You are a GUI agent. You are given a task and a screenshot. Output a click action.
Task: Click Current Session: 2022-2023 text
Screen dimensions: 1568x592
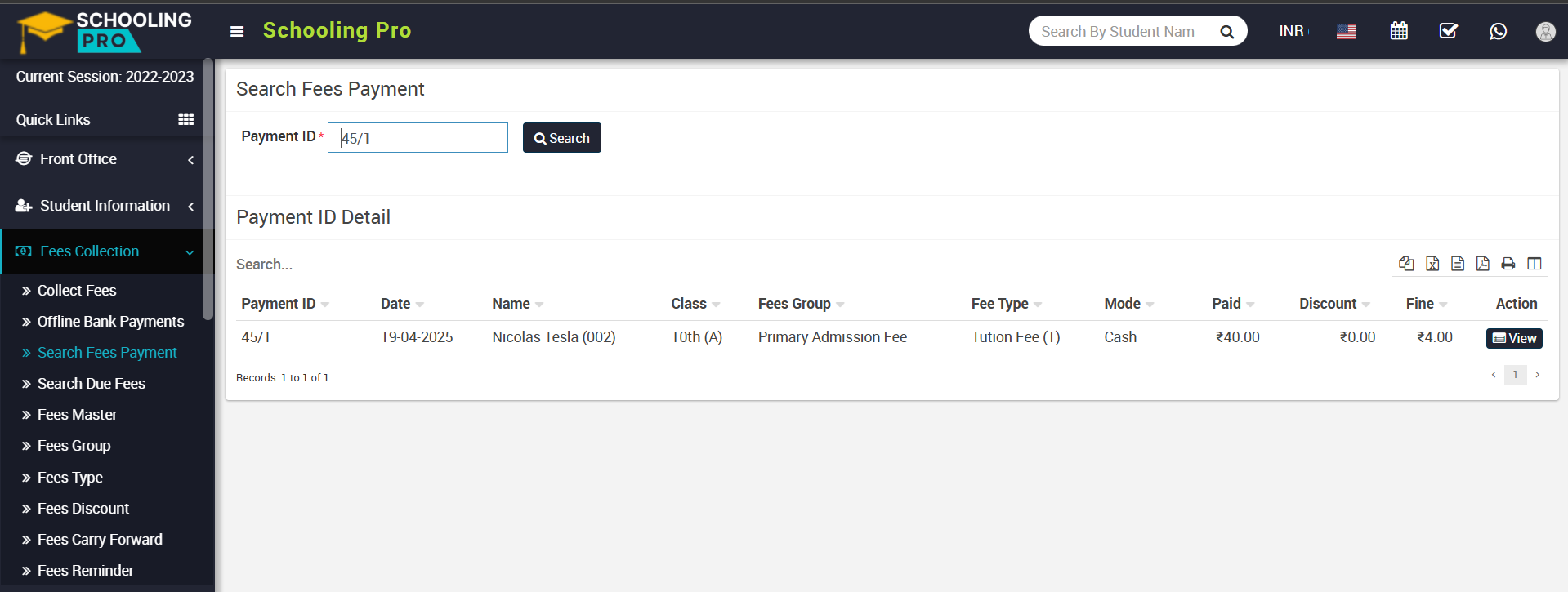tap(105, 77)
